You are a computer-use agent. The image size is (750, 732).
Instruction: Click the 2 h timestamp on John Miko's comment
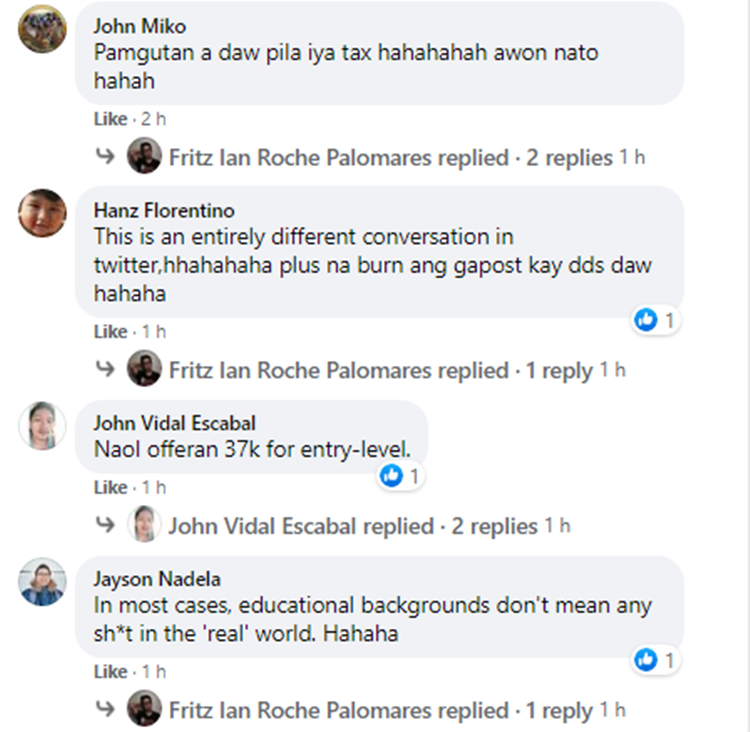154,119
